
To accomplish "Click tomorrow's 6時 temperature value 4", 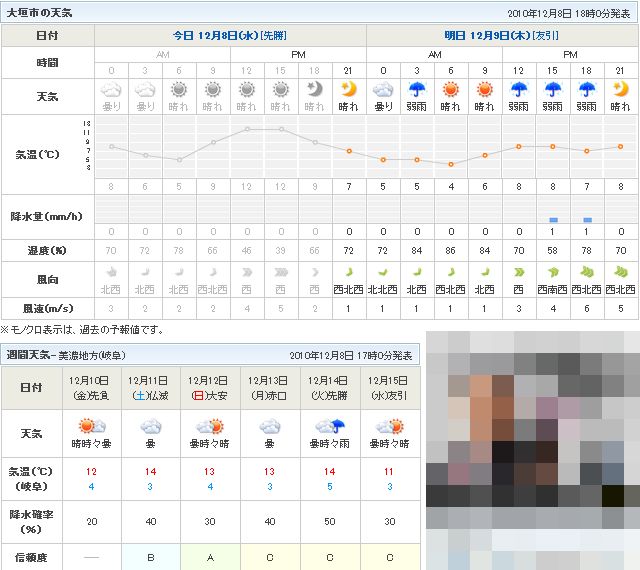I will [x=451, y=187].
